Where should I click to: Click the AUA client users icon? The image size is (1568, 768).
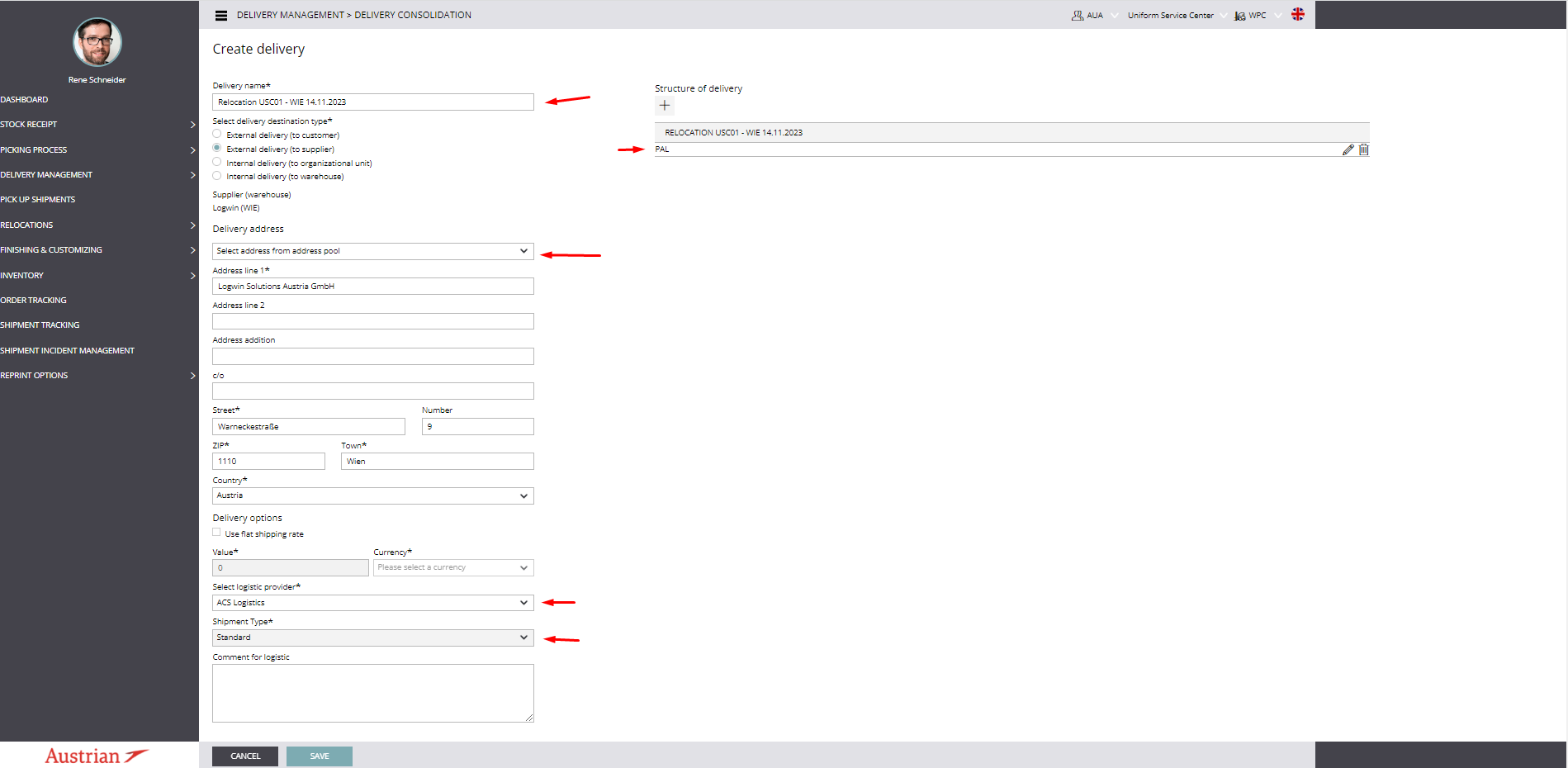pos(1078,16)
